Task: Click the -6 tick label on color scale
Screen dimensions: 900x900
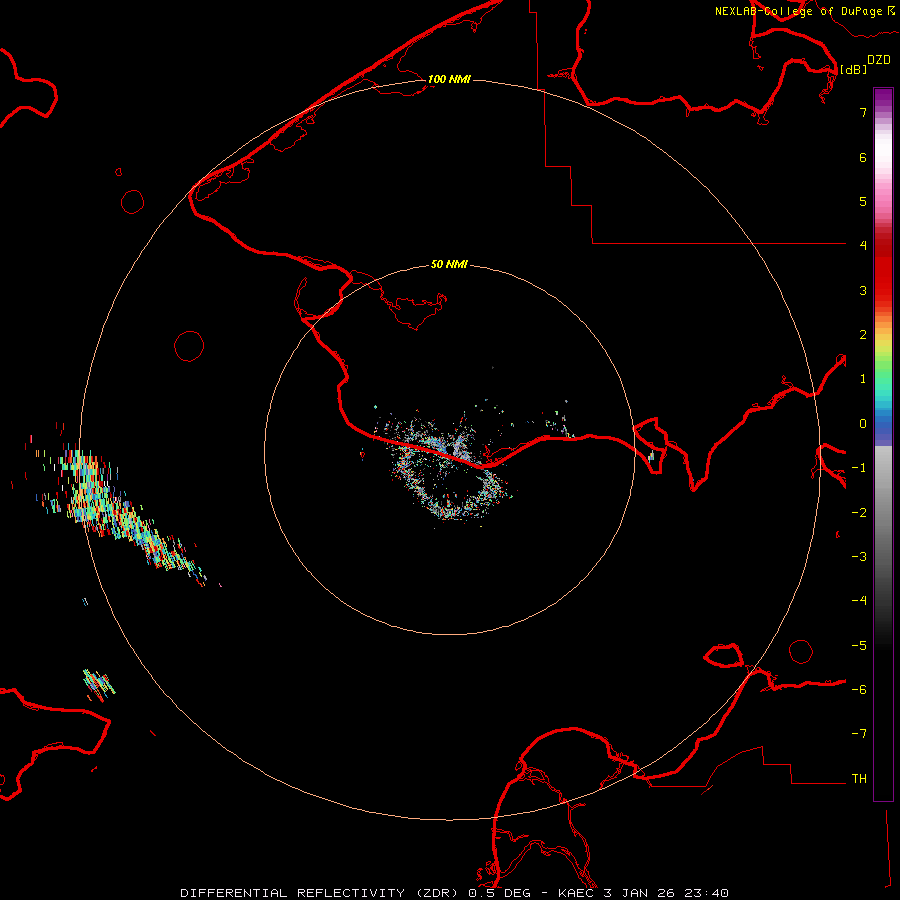Action: click(x=859, y=690)
